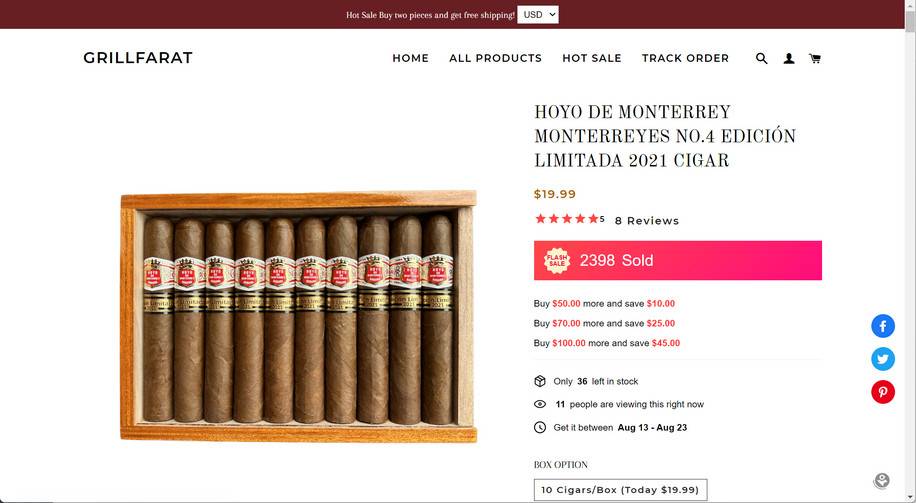Go to the HOME menu item
Image resolution: width=916 pixels, height=503 pixels.
pos(411,58)
